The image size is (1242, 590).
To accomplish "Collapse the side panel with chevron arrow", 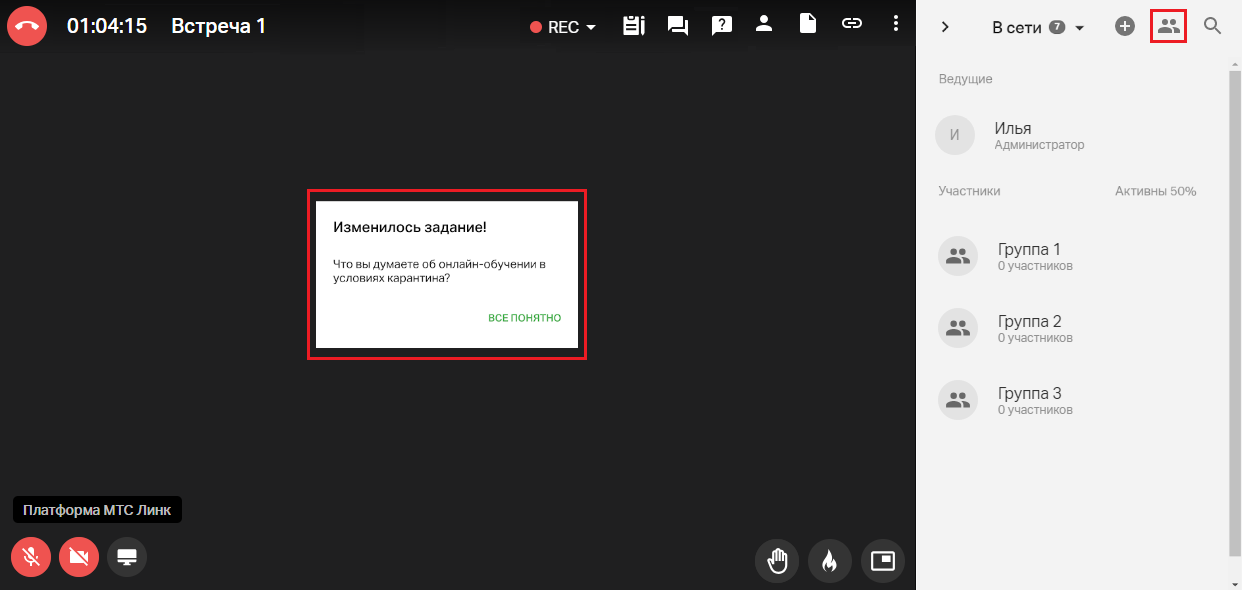I will click(945, 27).
